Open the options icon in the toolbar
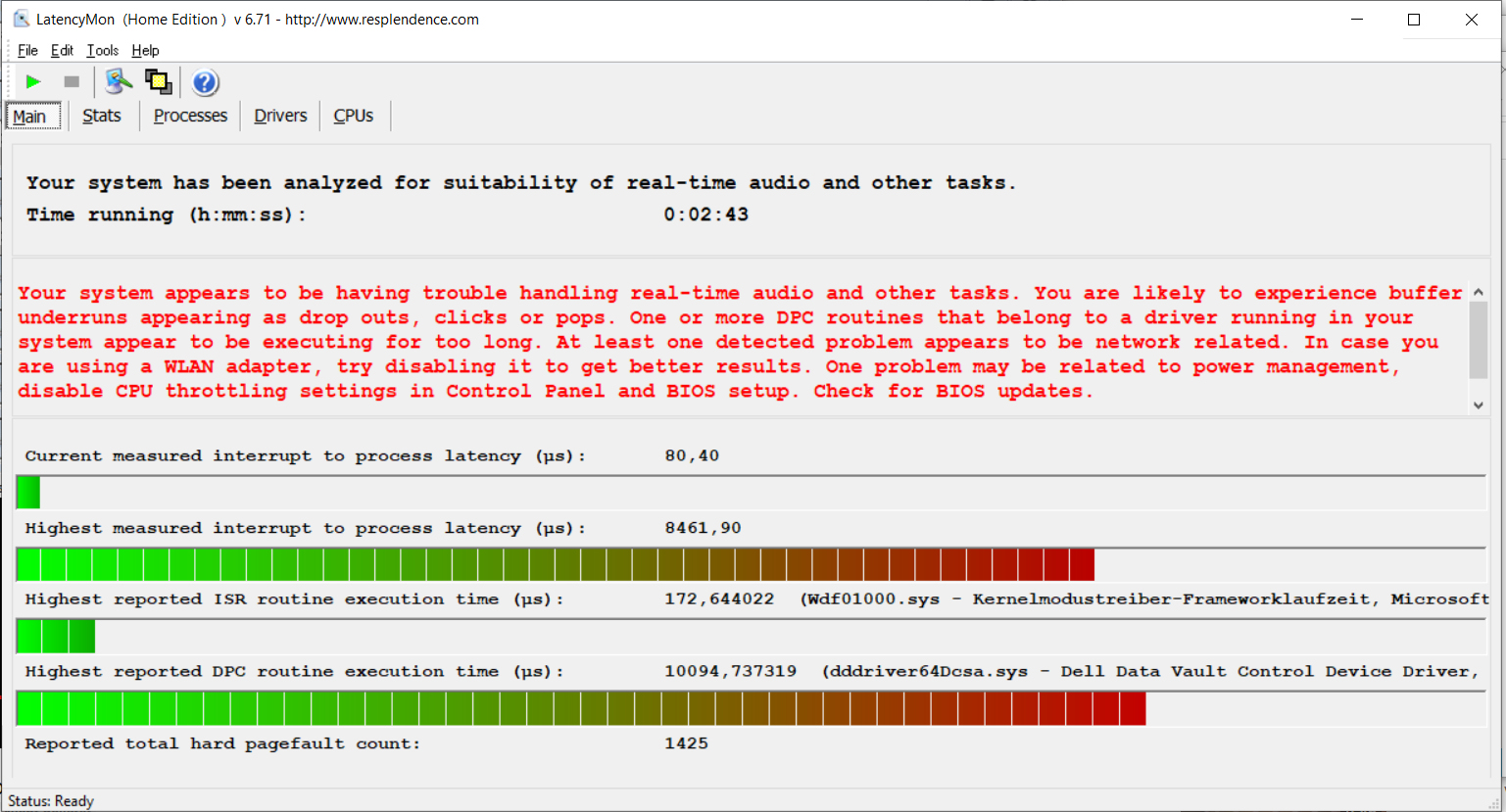 coord(119,82)
